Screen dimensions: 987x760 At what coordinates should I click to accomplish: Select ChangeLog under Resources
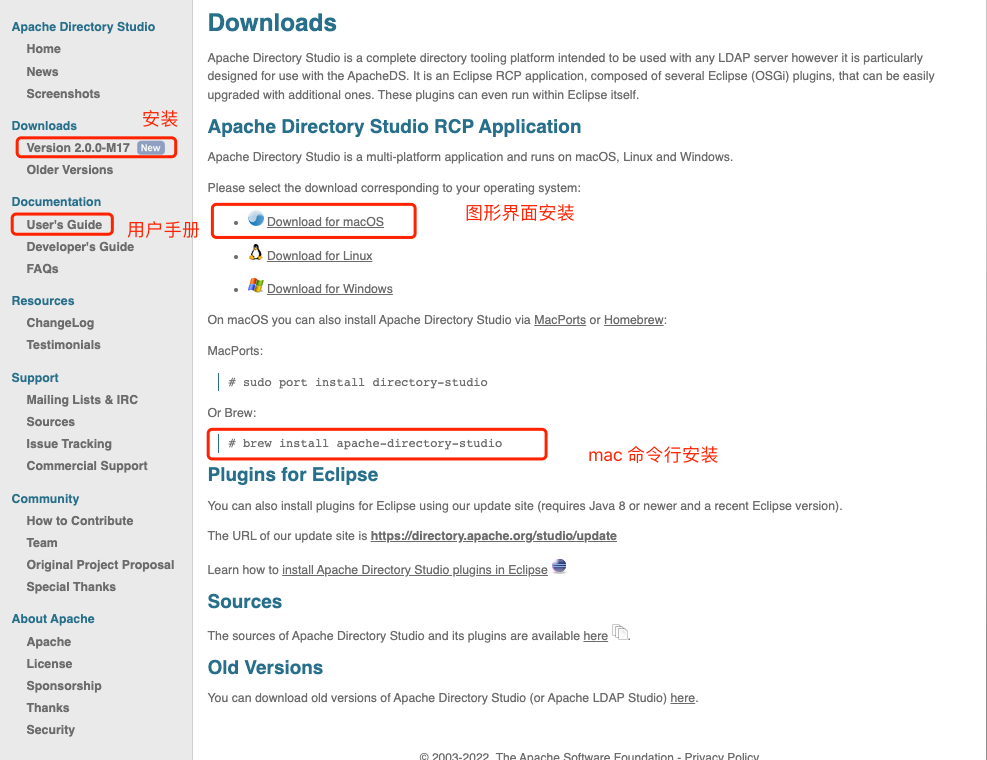pos(58,322)
